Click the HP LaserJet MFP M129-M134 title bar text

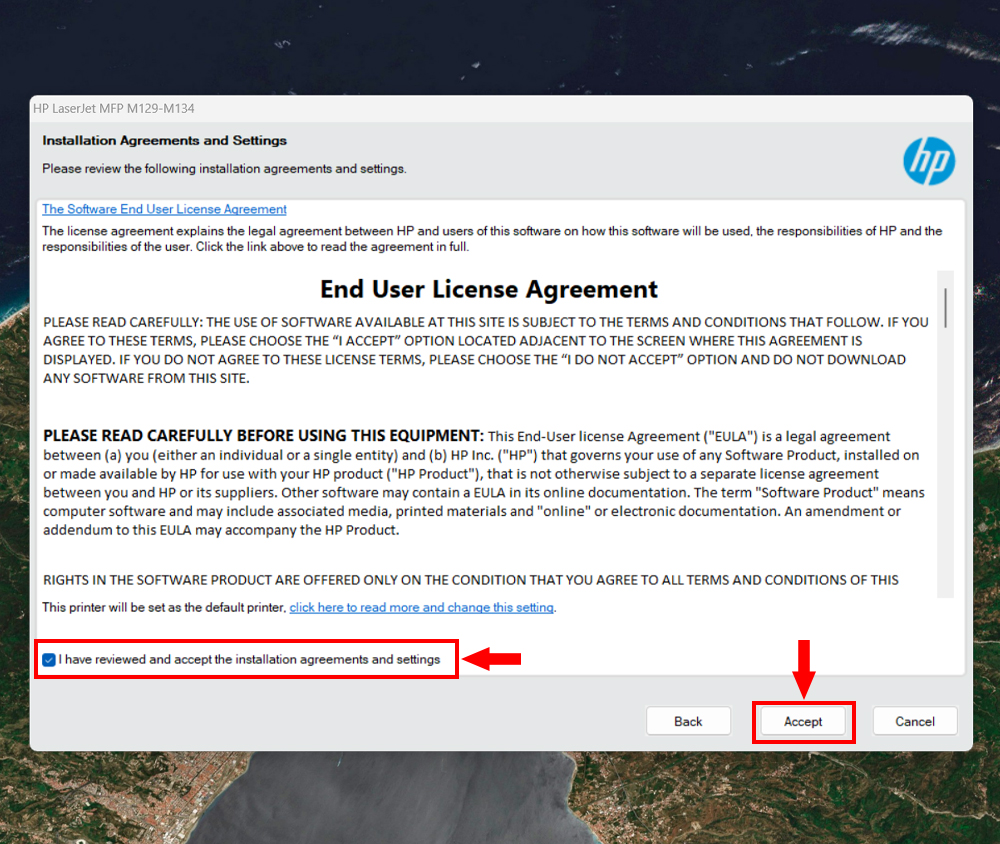point(114,108)
